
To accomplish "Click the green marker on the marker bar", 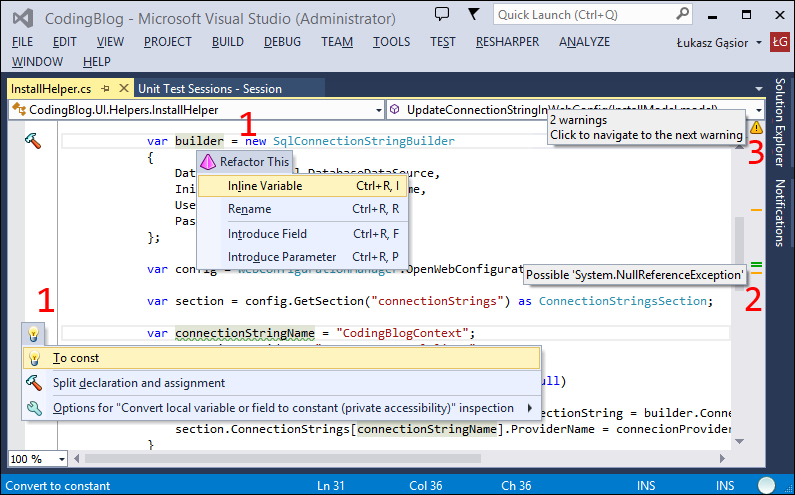I will pyautogui.click(x=756, y=265).
